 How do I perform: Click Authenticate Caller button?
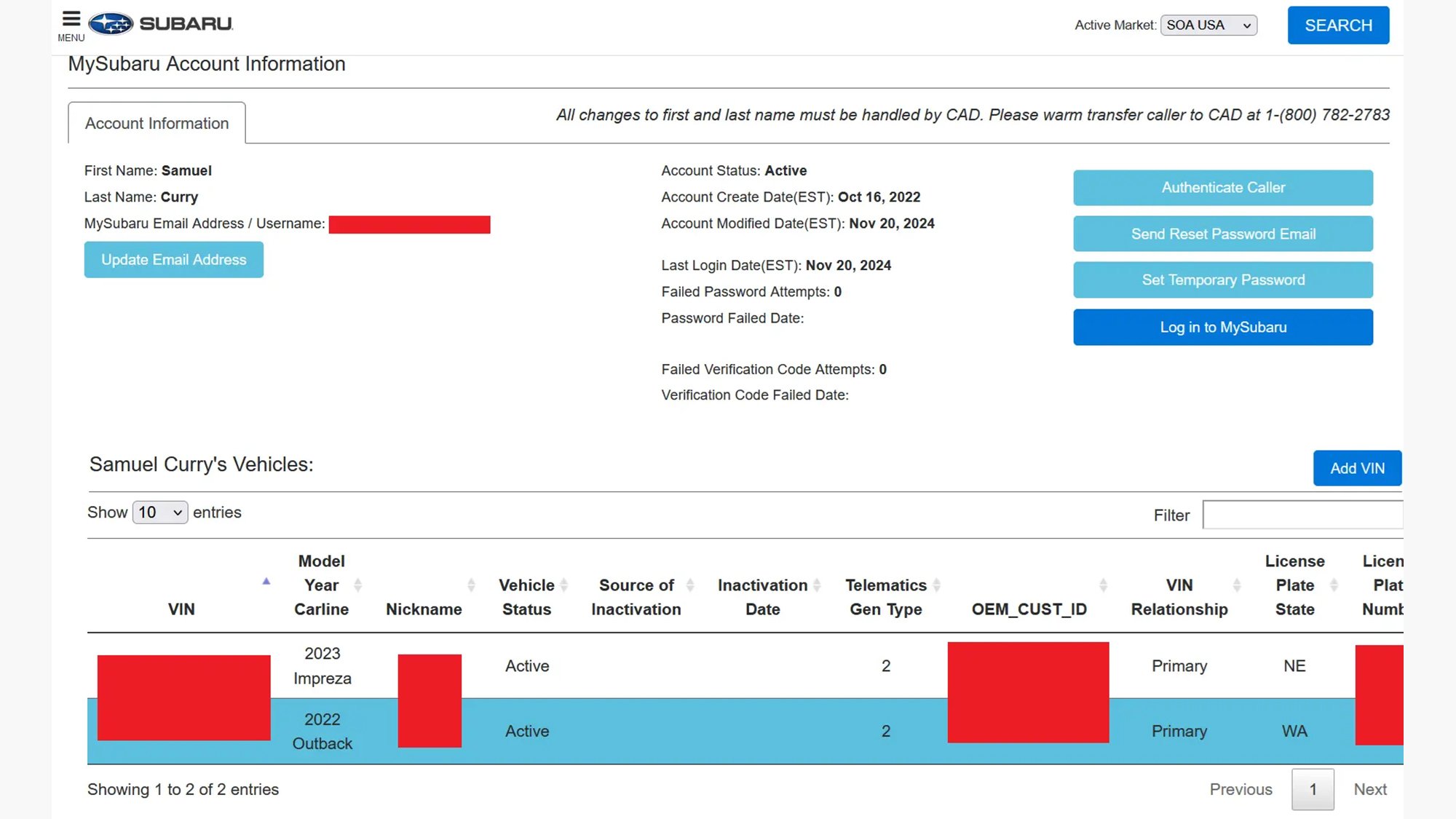click(x=1223, y=188)
